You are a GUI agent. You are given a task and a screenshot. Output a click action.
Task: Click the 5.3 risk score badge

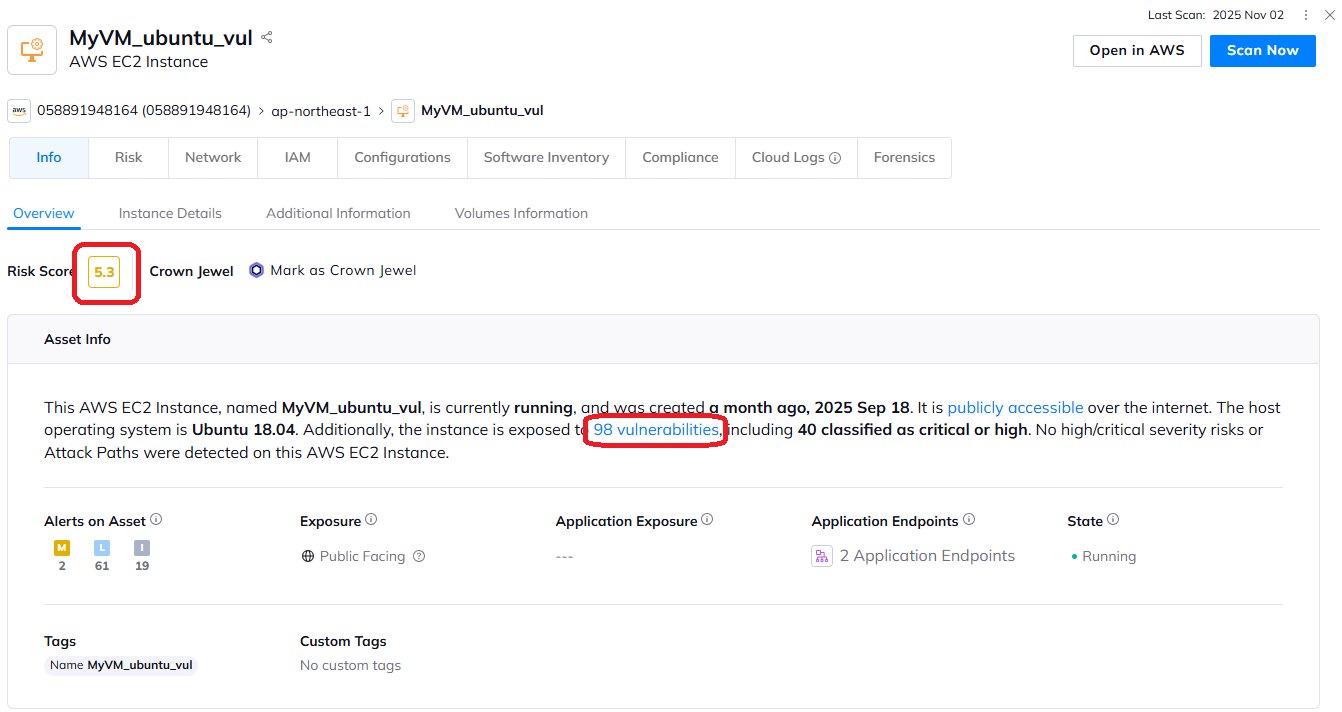(104, 271)
